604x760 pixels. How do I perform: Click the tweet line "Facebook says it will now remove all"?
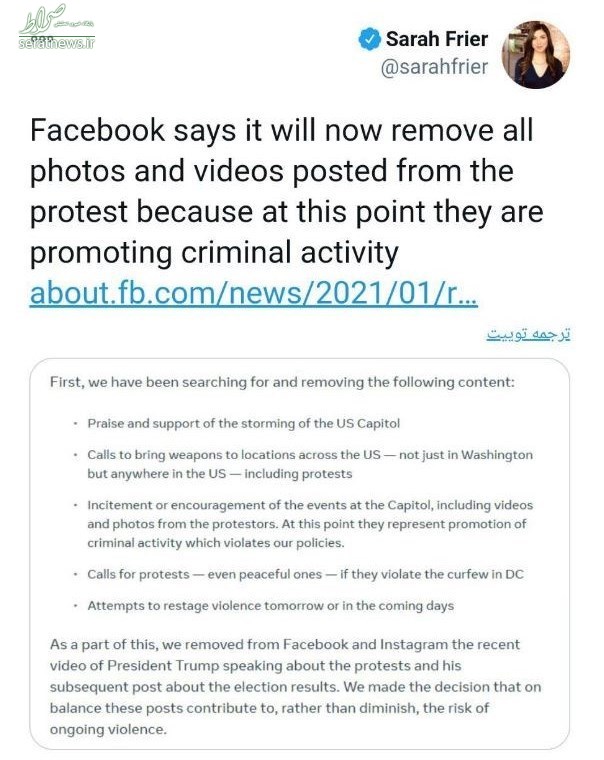point(282,130)
